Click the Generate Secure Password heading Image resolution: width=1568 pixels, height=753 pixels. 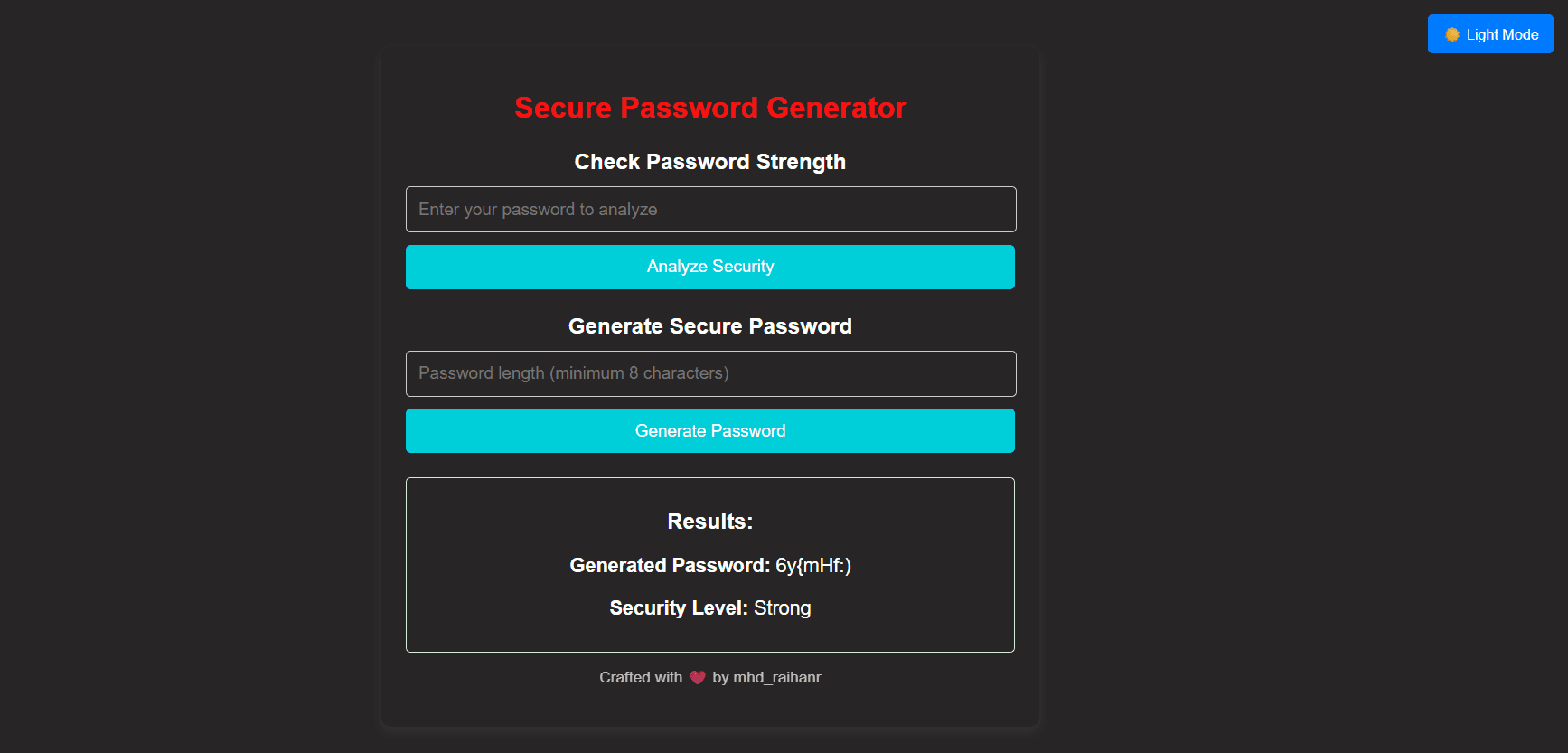[710, 326]
